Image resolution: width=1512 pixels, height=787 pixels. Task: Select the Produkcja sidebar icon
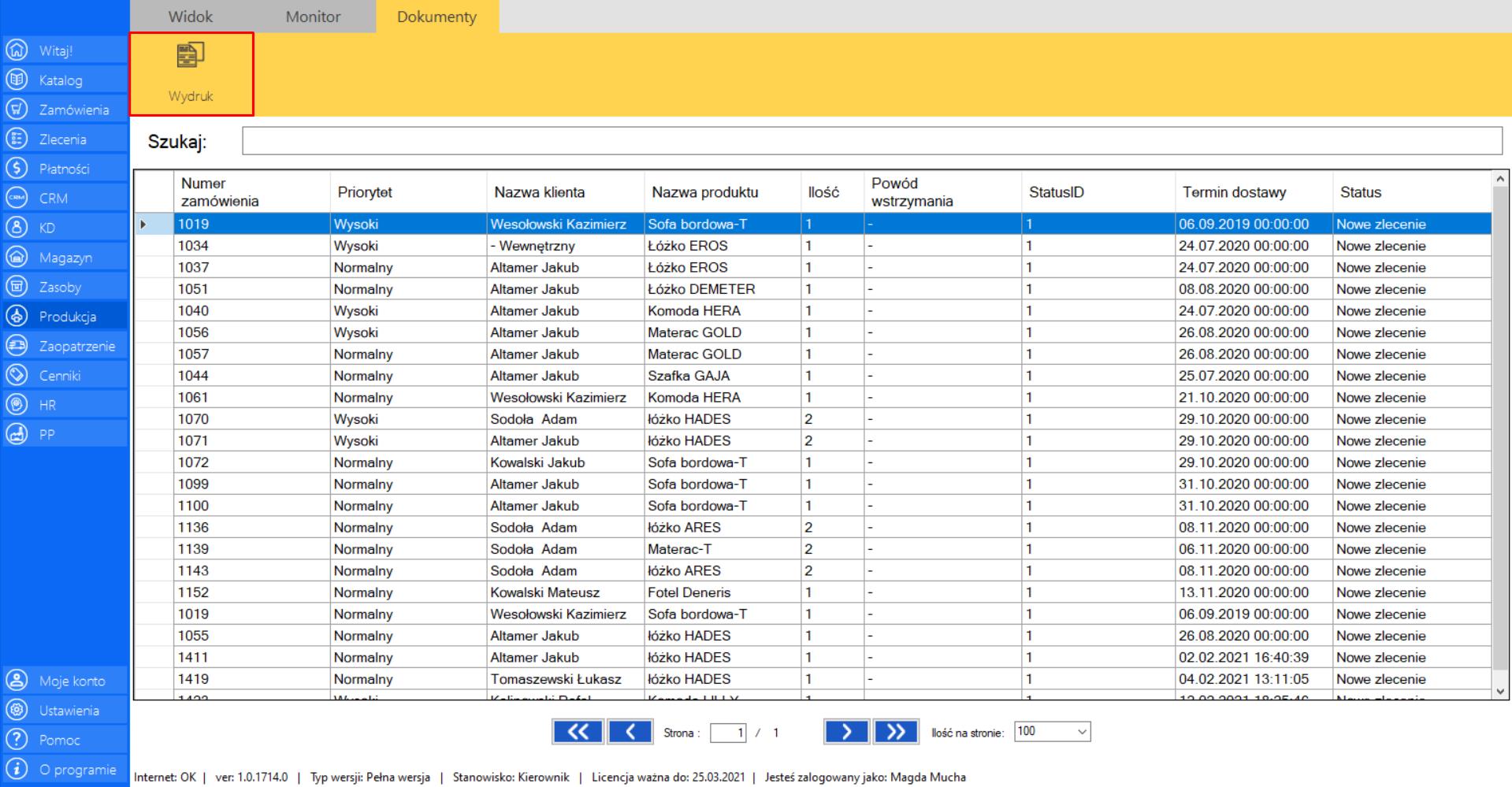pyautogui.click(x=16, y=316)
